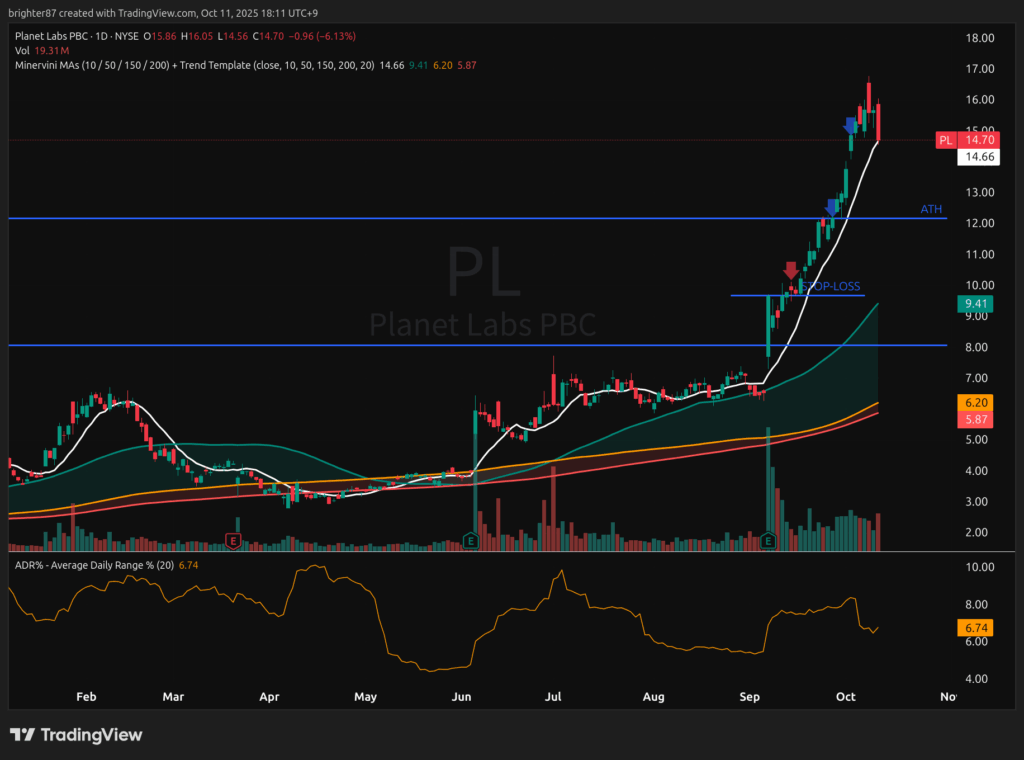Click the red PL symbol tag
This screenshot has width=1024, height=760.
click(x=945, y=141)
